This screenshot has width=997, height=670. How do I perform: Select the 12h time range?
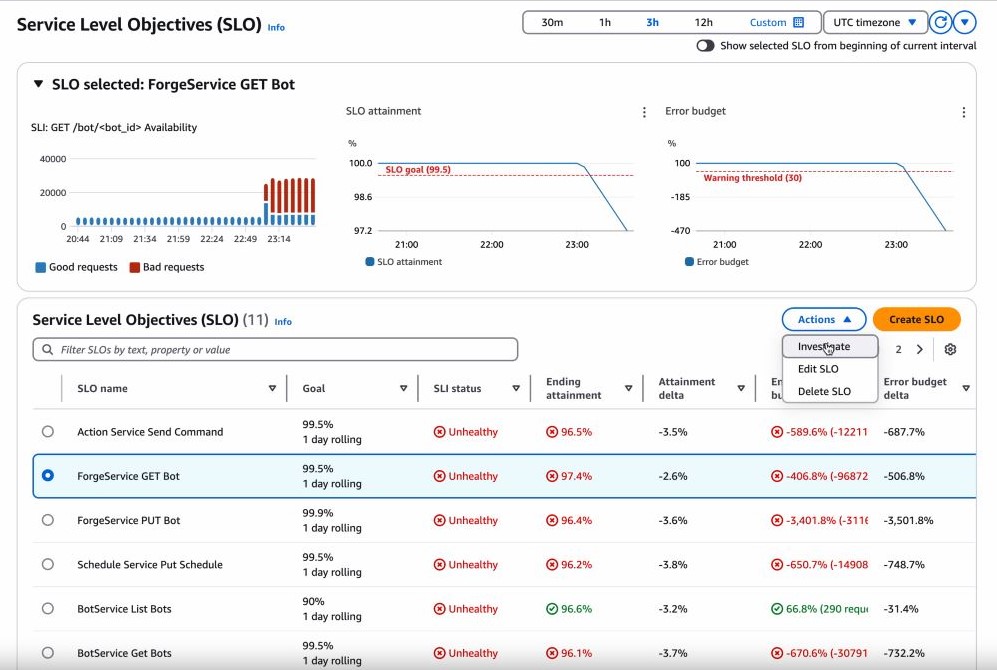(703, 22)
